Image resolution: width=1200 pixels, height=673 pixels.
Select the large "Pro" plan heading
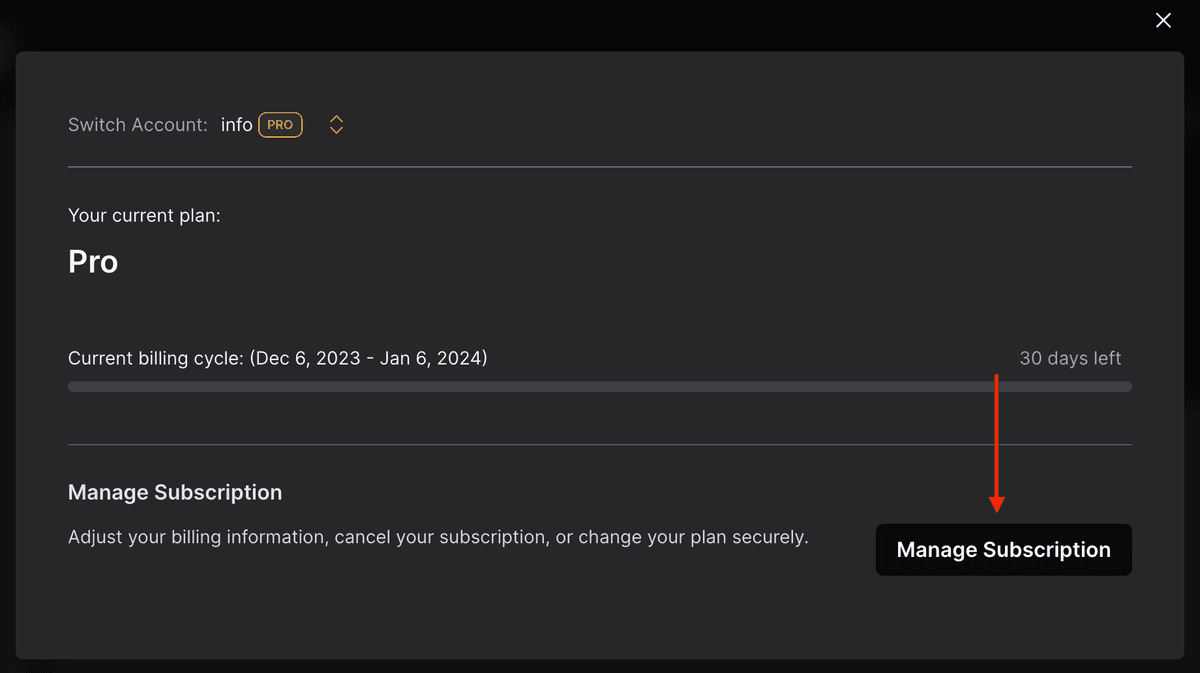[93, 262]
